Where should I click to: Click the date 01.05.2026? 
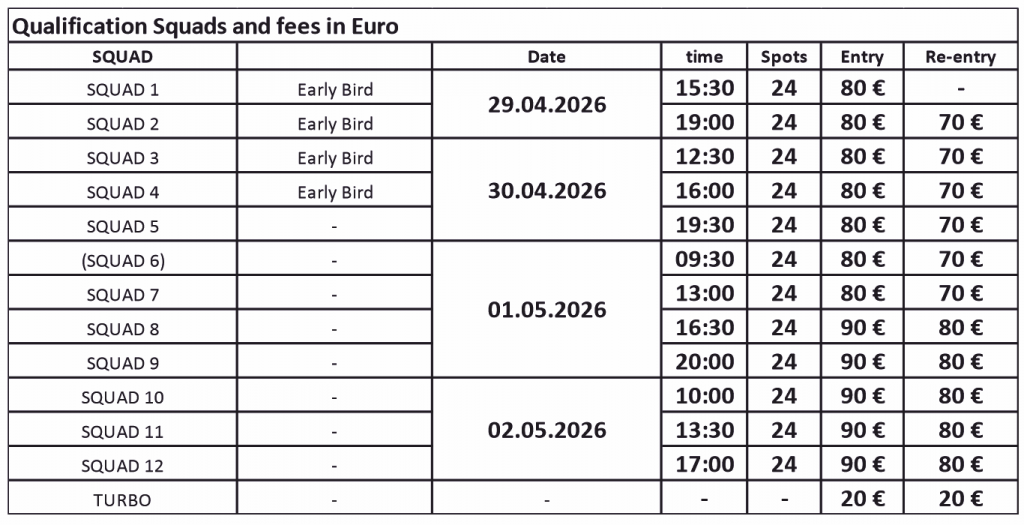coord(546,310)
